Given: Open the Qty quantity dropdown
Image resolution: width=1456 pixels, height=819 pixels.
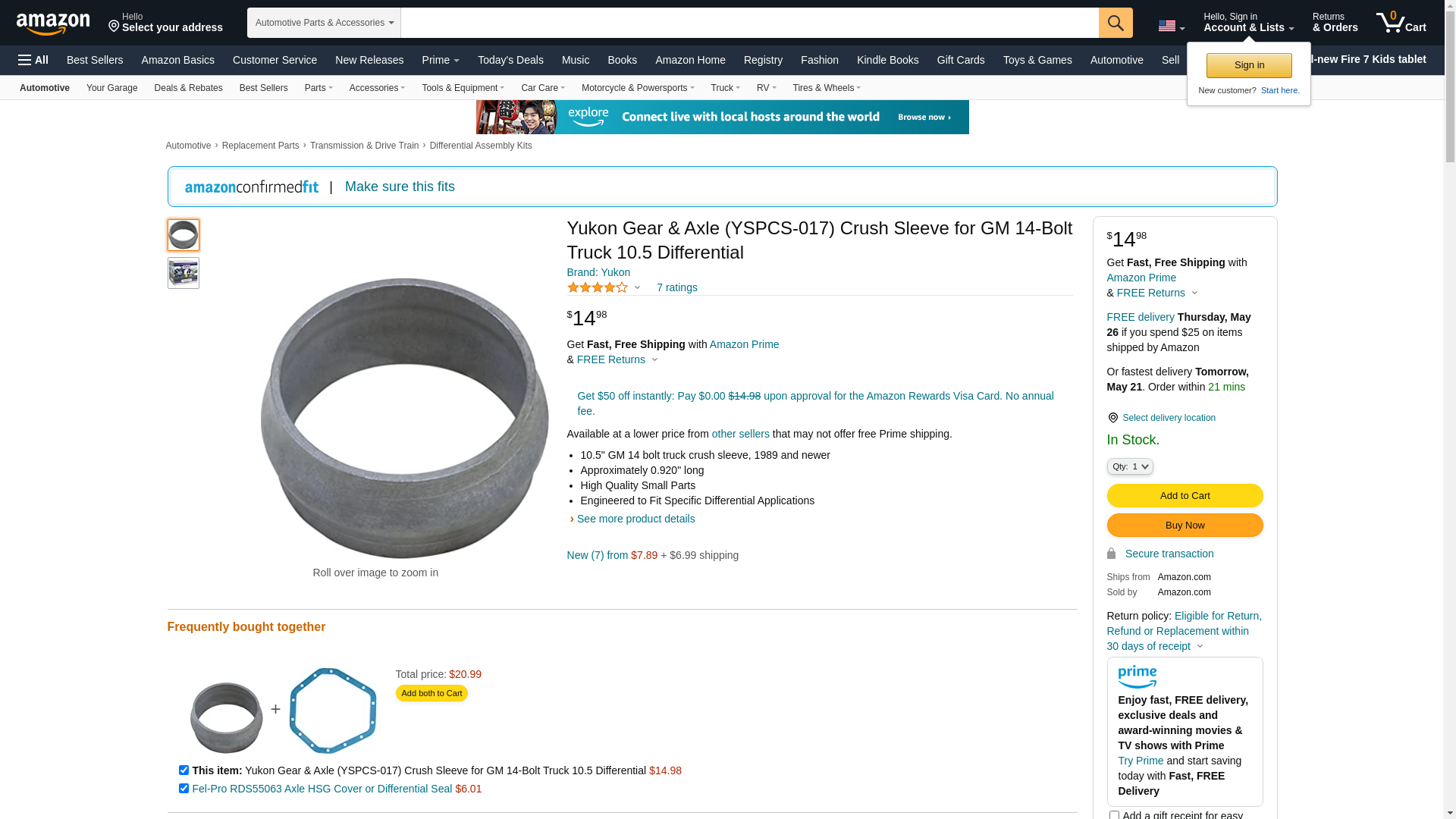Looking at the screenshot, I should 1130,466.
